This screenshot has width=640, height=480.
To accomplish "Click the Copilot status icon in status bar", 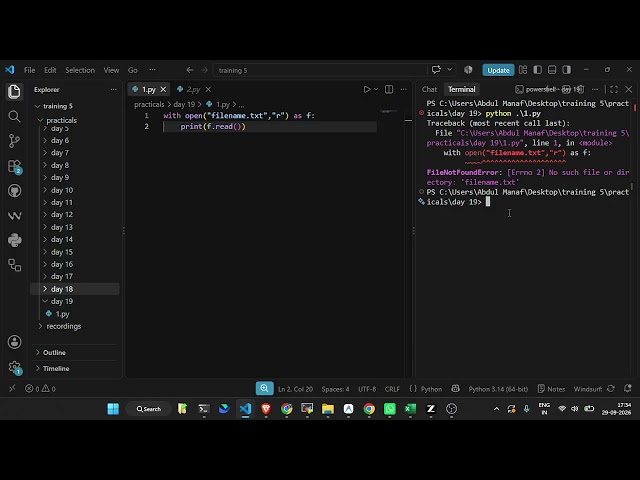I will coord(456,389).
